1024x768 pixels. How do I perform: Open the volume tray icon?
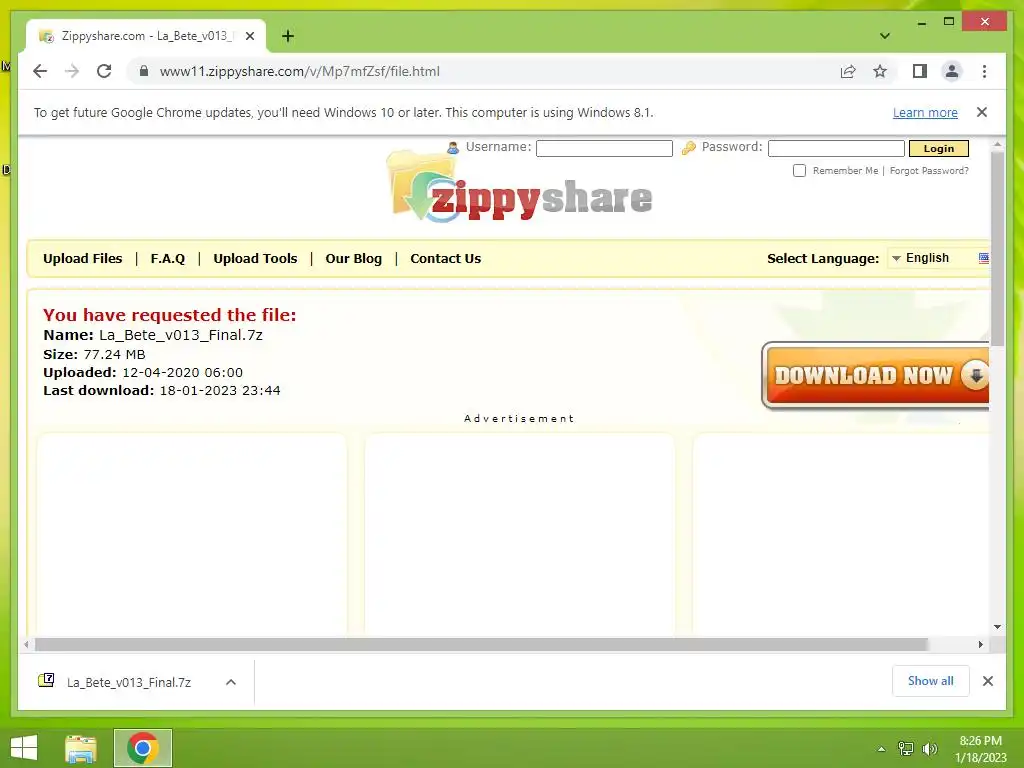click(x=930, y=749)
